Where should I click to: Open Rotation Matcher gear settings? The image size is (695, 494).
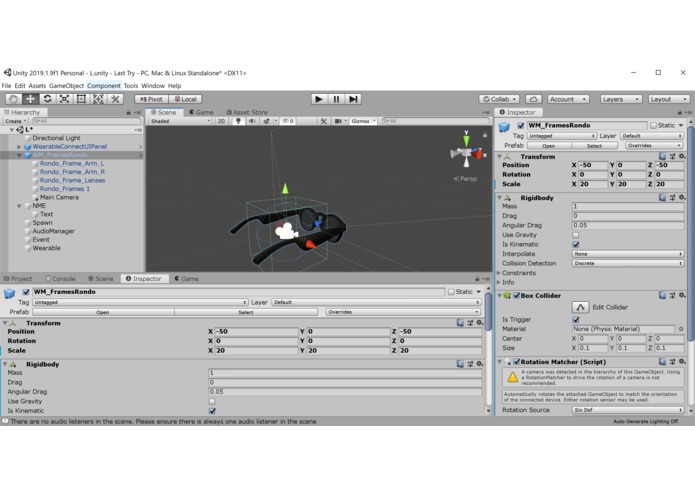click(x=683, y=362)
